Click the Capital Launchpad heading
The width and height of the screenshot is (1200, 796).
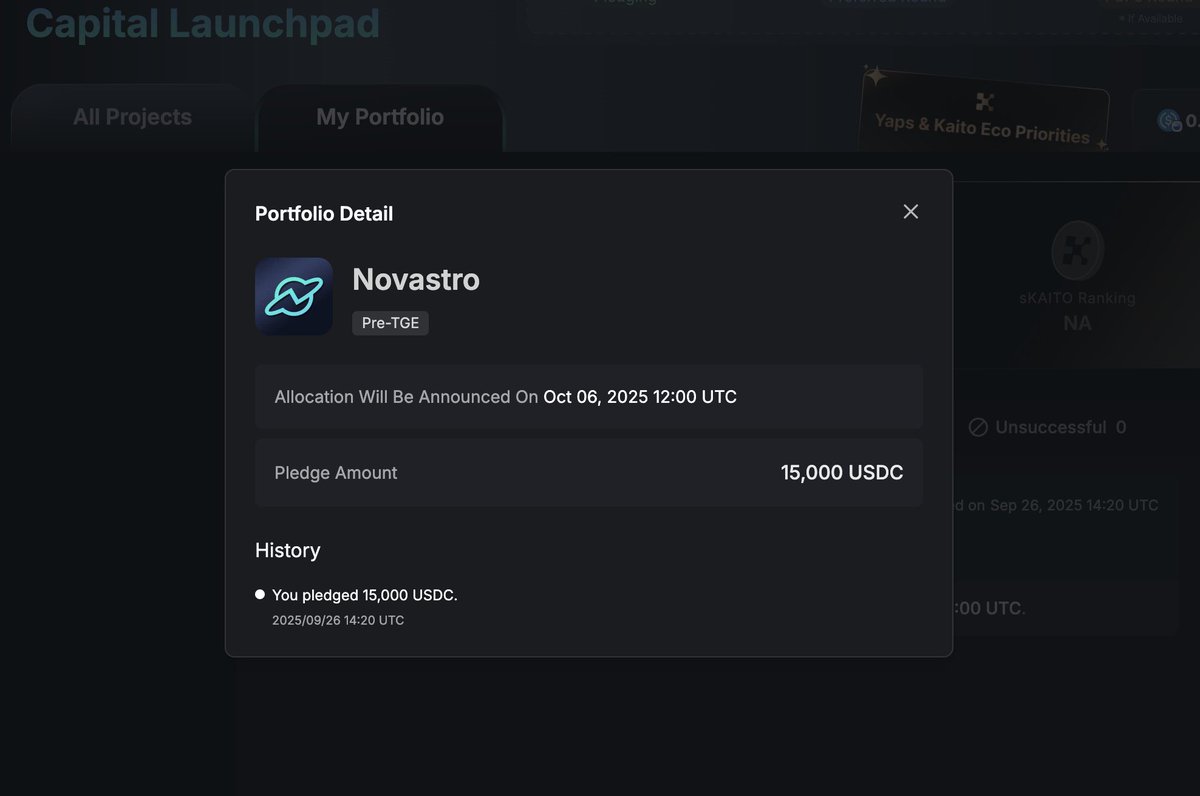pos(202,22)
